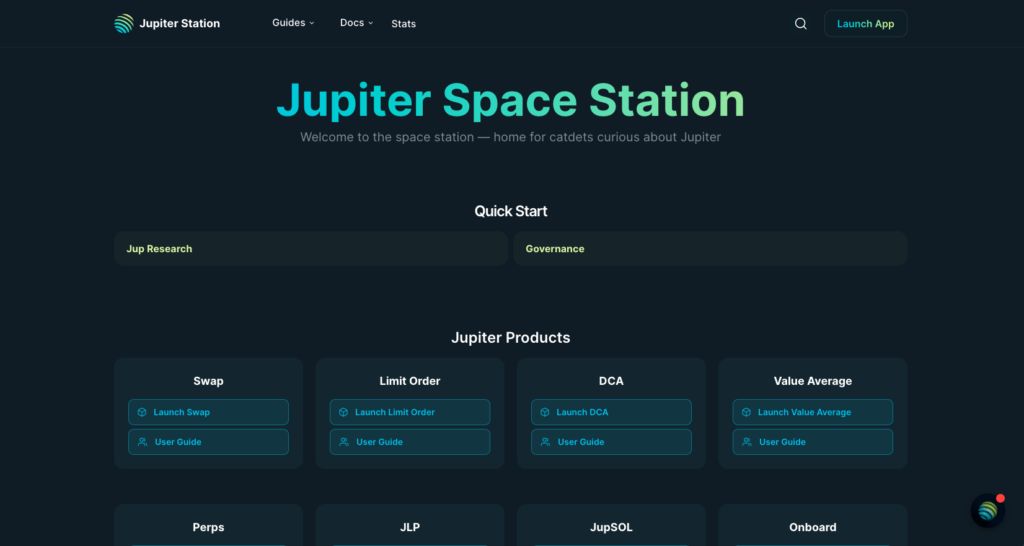Click the Jupiter Station logo icon

pyautogui.click(x=123, y=24)
